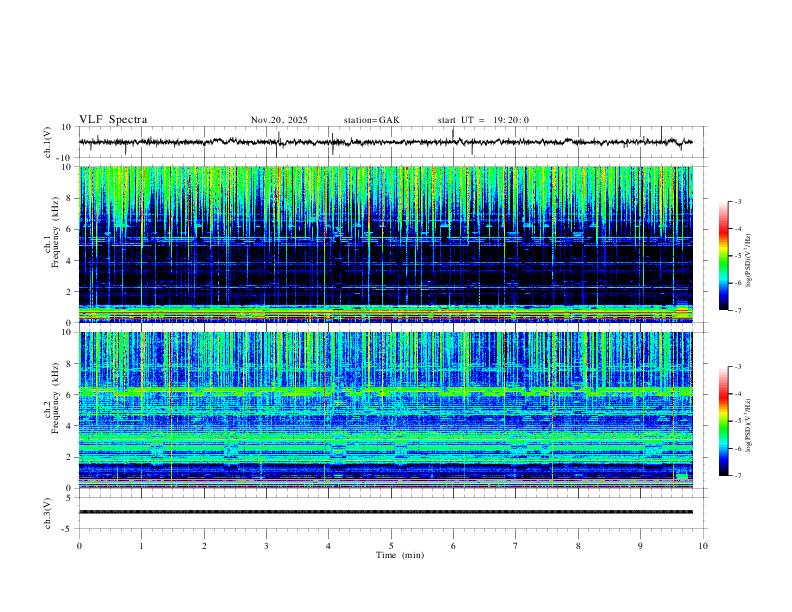Click the time axis tick label "8"
The image size is (792, 612).
coord(578,546)
